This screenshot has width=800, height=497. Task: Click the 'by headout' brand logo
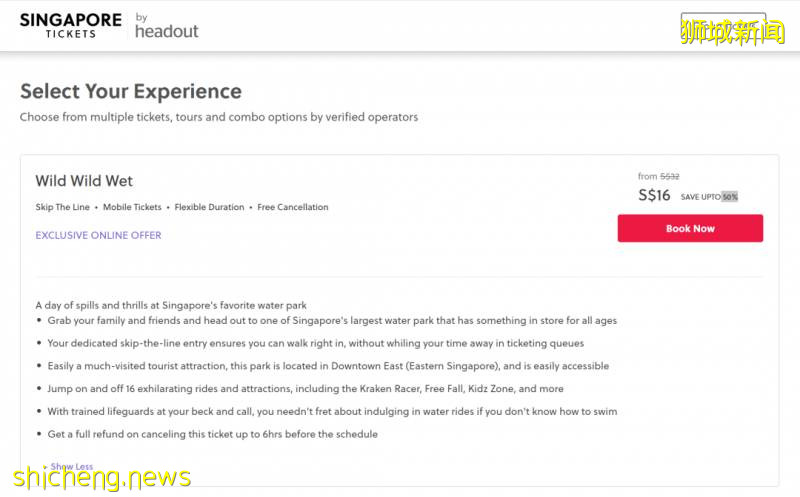point(166,27)
